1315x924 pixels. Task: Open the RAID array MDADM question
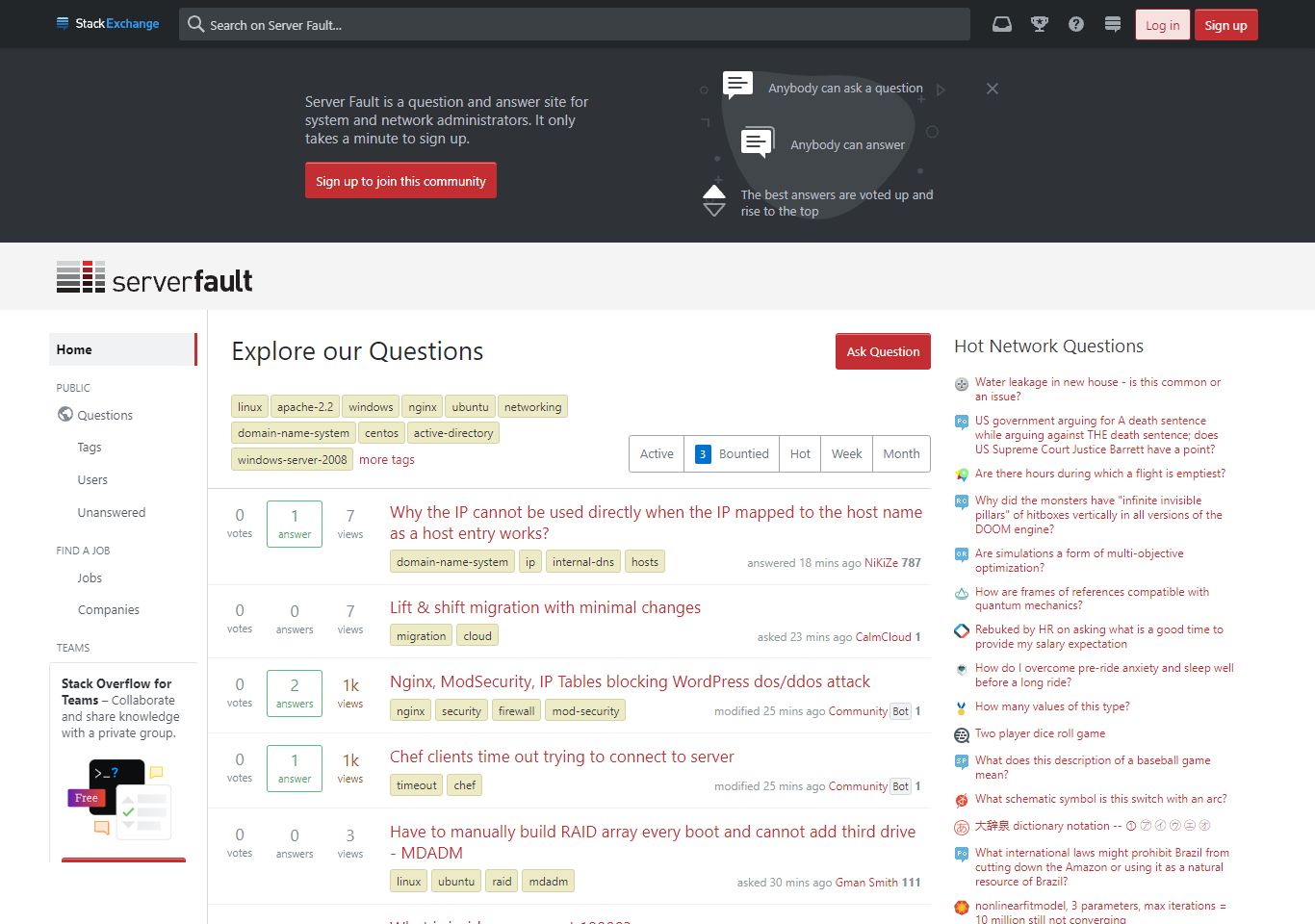click(653, 842)
